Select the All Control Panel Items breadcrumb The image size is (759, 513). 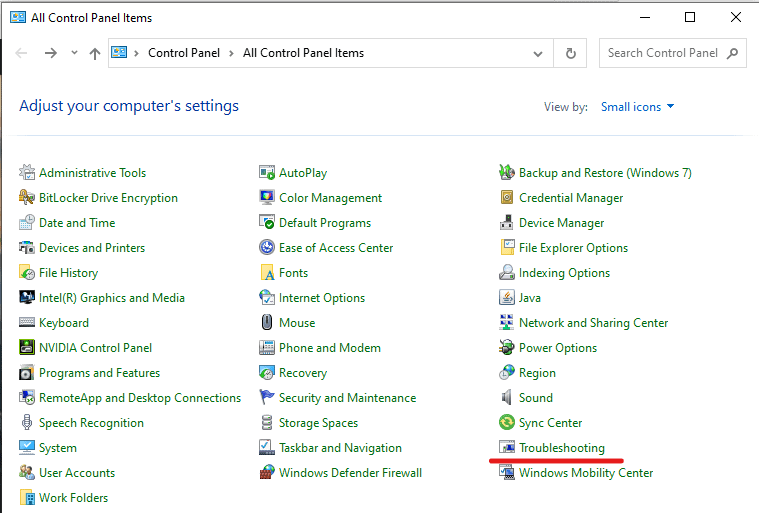pyautogui.click(x=304, y=53)
